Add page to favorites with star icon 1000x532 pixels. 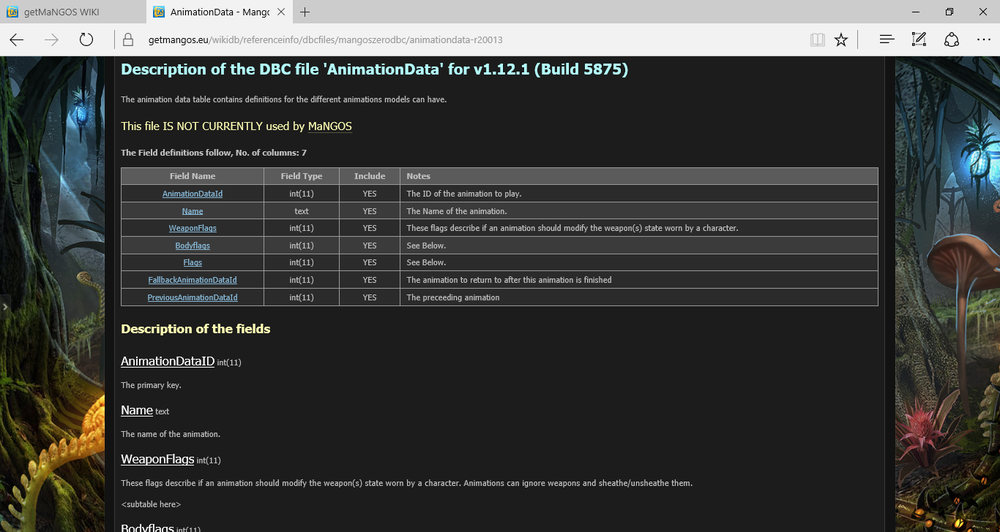click(x=841, y=40)
